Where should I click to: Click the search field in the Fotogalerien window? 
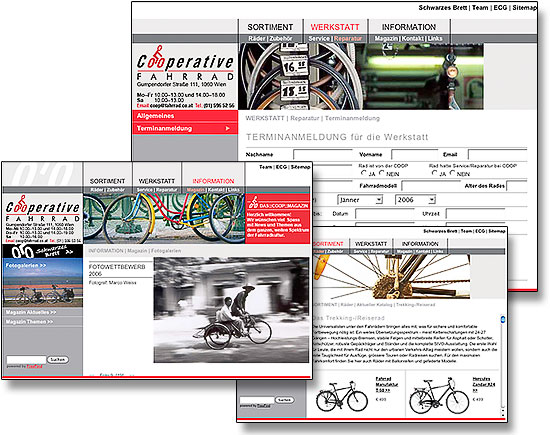(x=26, y=360)
